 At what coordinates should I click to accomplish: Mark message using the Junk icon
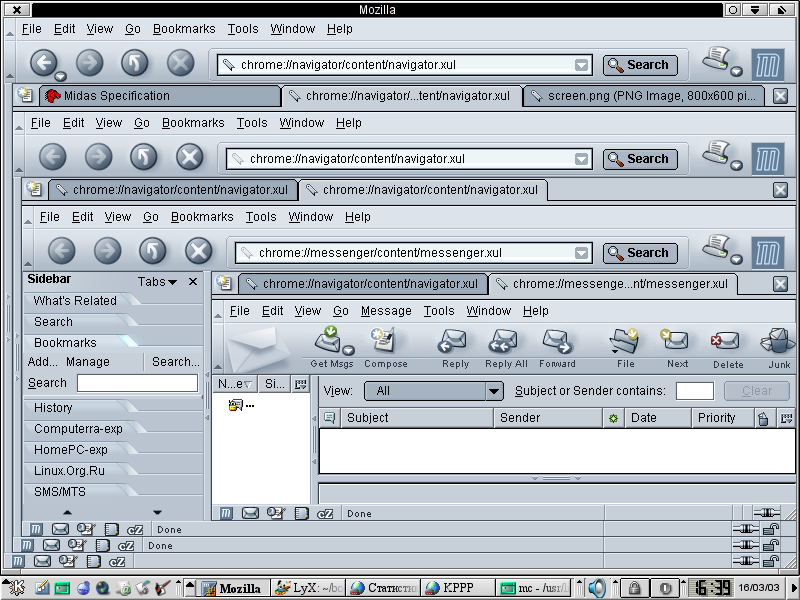point(778,342)
